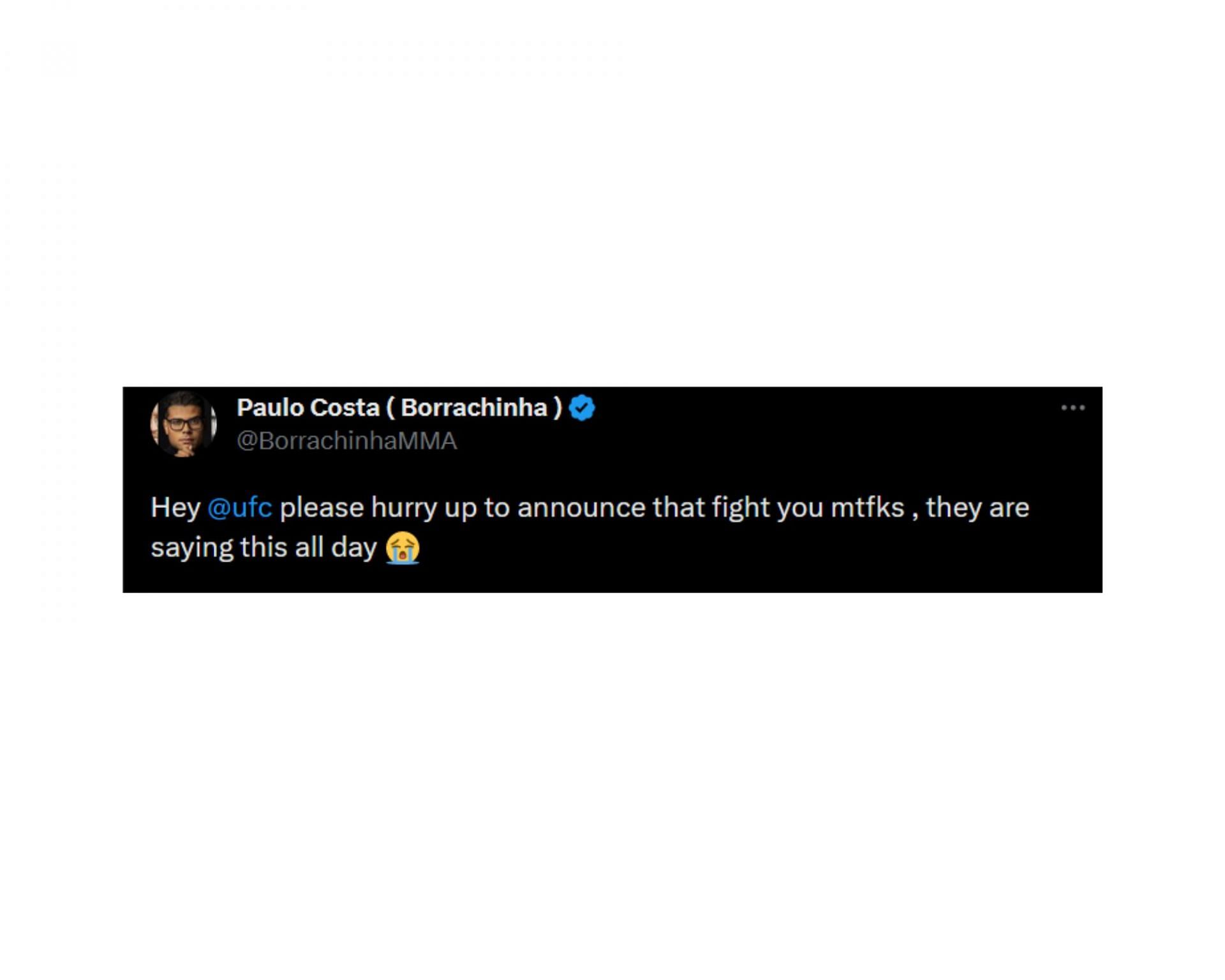1225x980 pixels.
Task: Click the word "day" before the emoji
Action: [354, 547]
